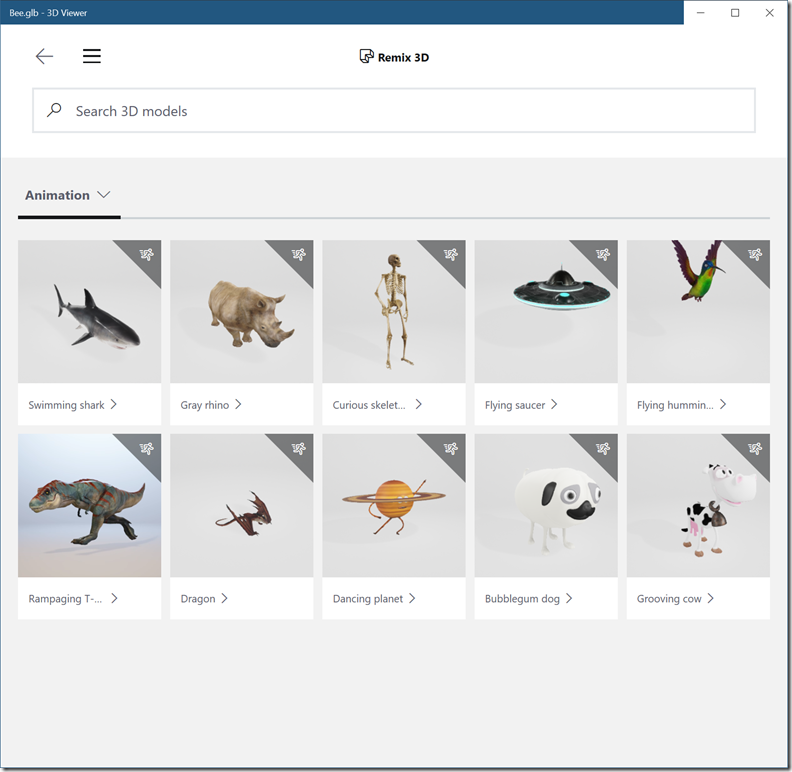Open the Gray rhino model thumbnail
The width and height of the screenshot is (792, 772).
pyautogui.click(x=241, y=312)
